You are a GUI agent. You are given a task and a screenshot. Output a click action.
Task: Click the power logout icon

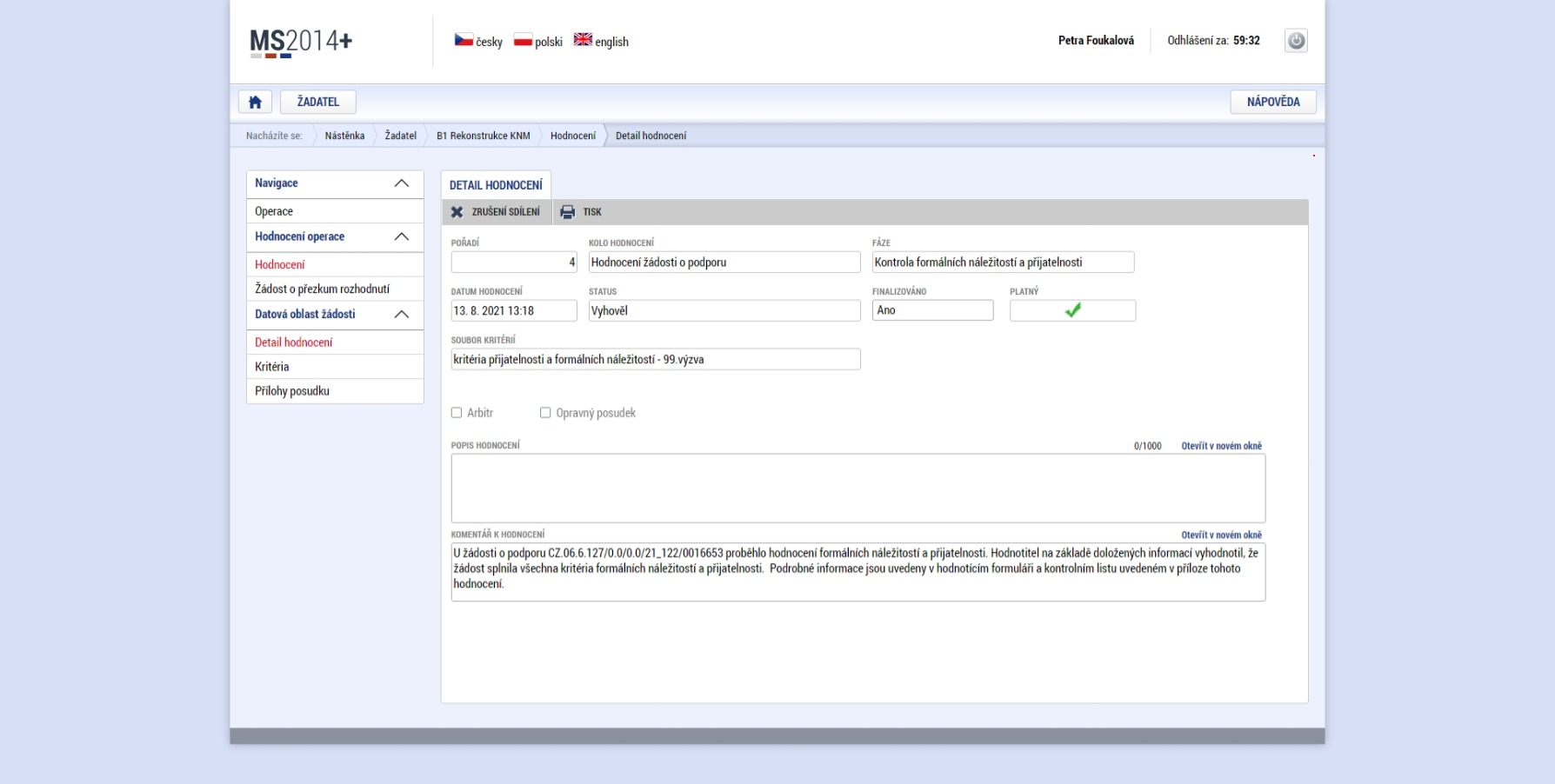pyautogui.click(x=1296, y=41)
